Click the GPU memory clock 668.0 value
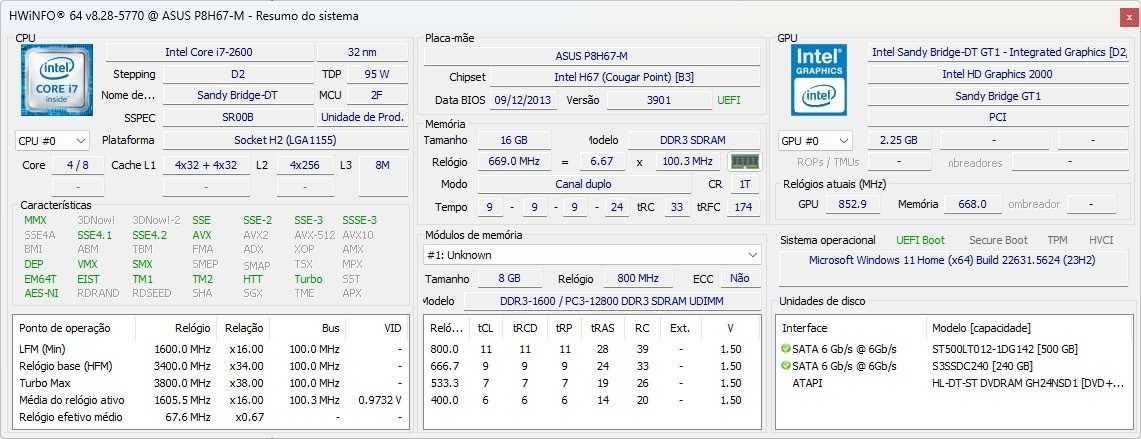Viewport: 1141px width, 439px height. click(972, 205)
